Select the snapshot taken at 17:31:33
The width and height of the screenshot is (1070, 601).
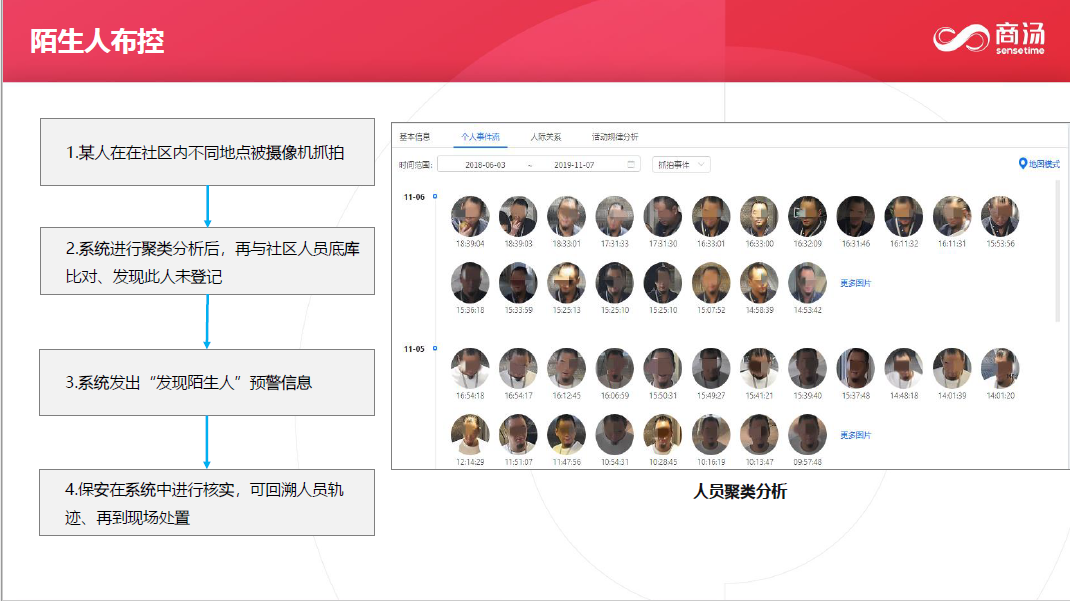point(615,216)
